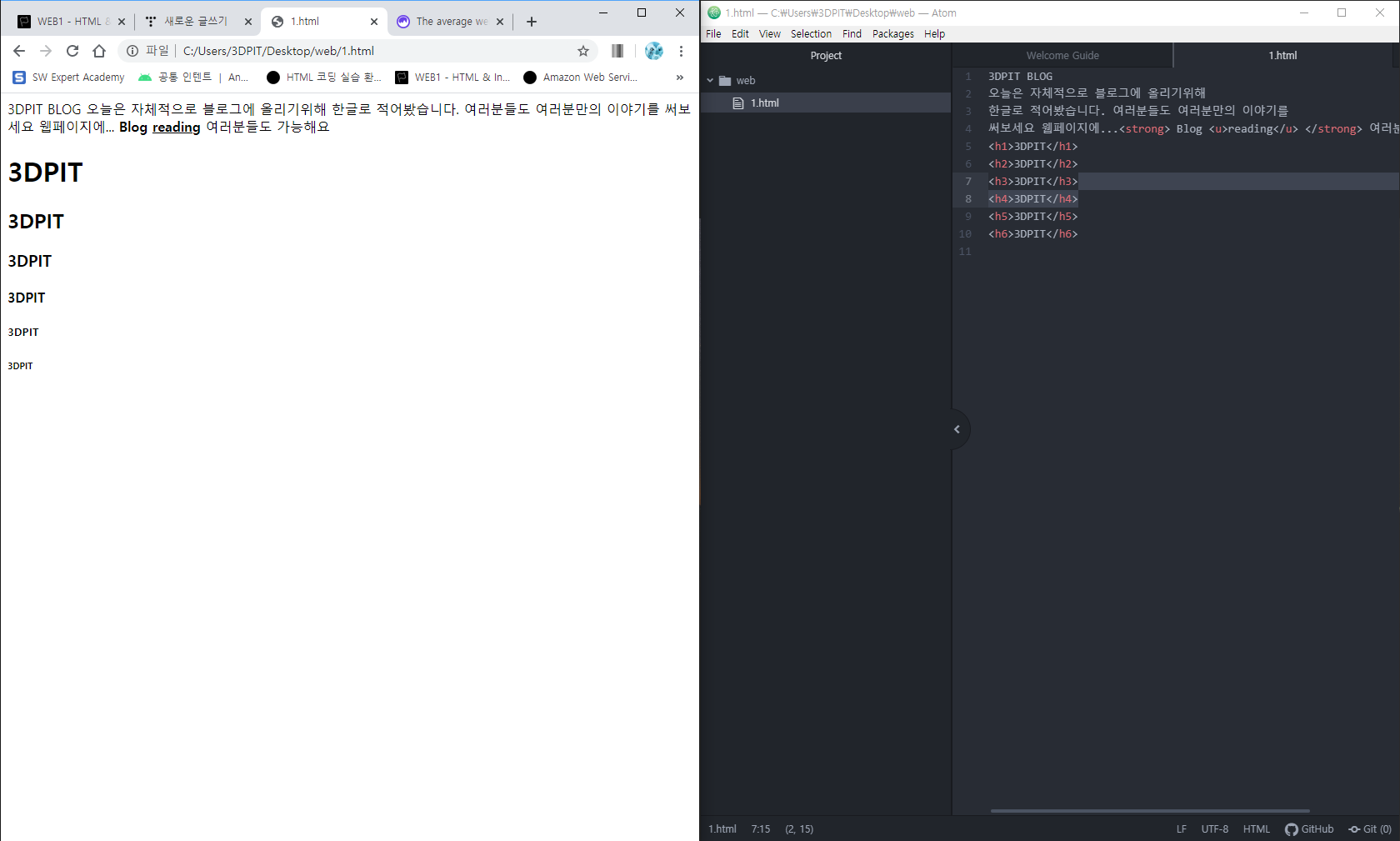1400x841 pixels.
Task: Open the Atom Packages menu
Action: pyautogui.click(x=893, y=34)
